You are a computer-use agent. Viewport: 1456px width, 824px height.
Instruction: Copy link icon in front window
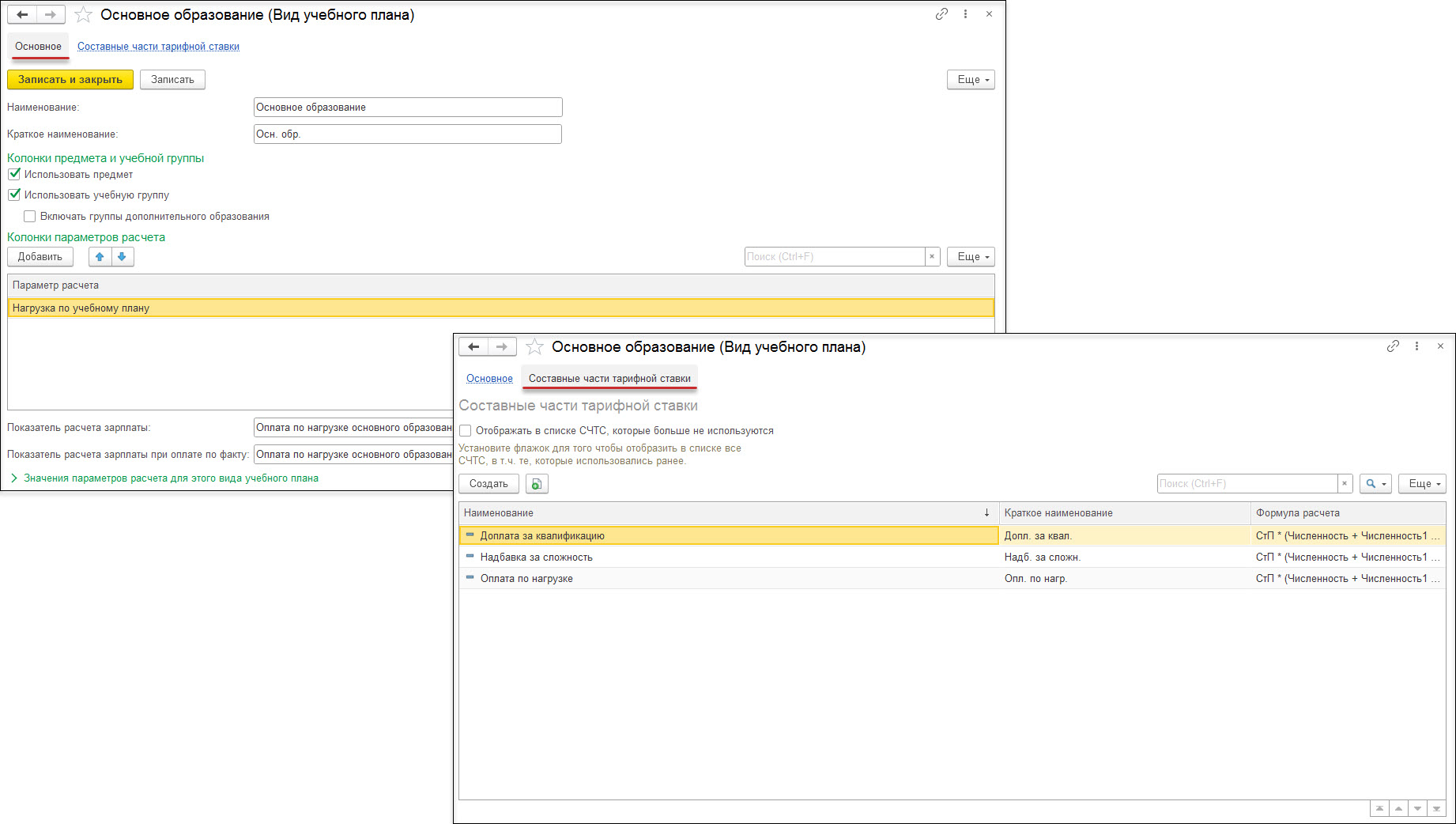click(1393, 346)
